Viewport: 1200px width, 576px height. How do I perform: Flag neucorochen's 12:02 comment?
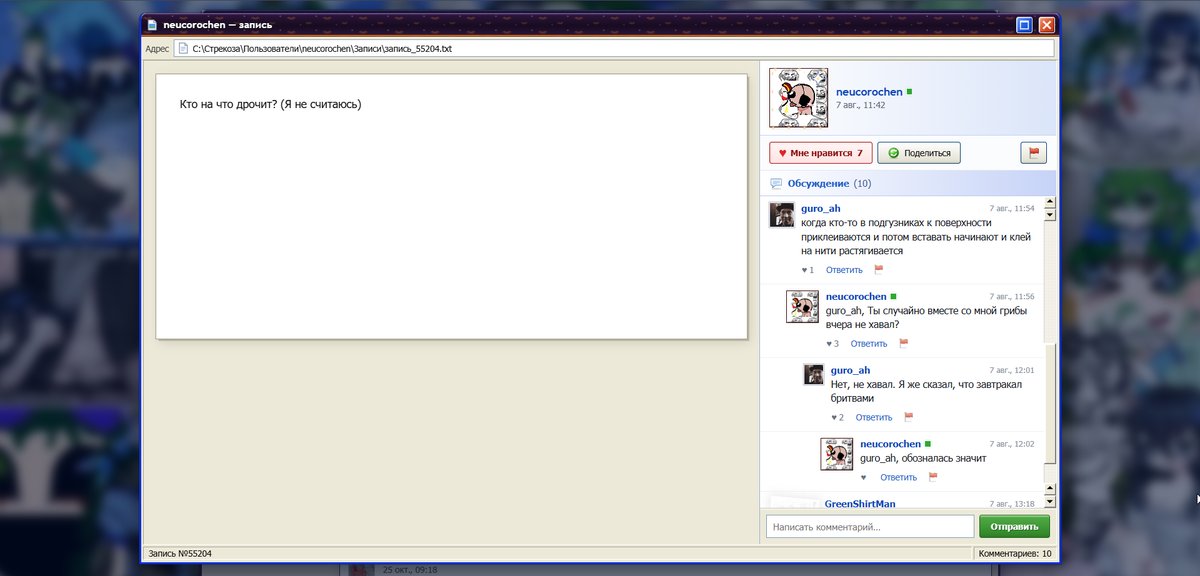pos(933,478)
